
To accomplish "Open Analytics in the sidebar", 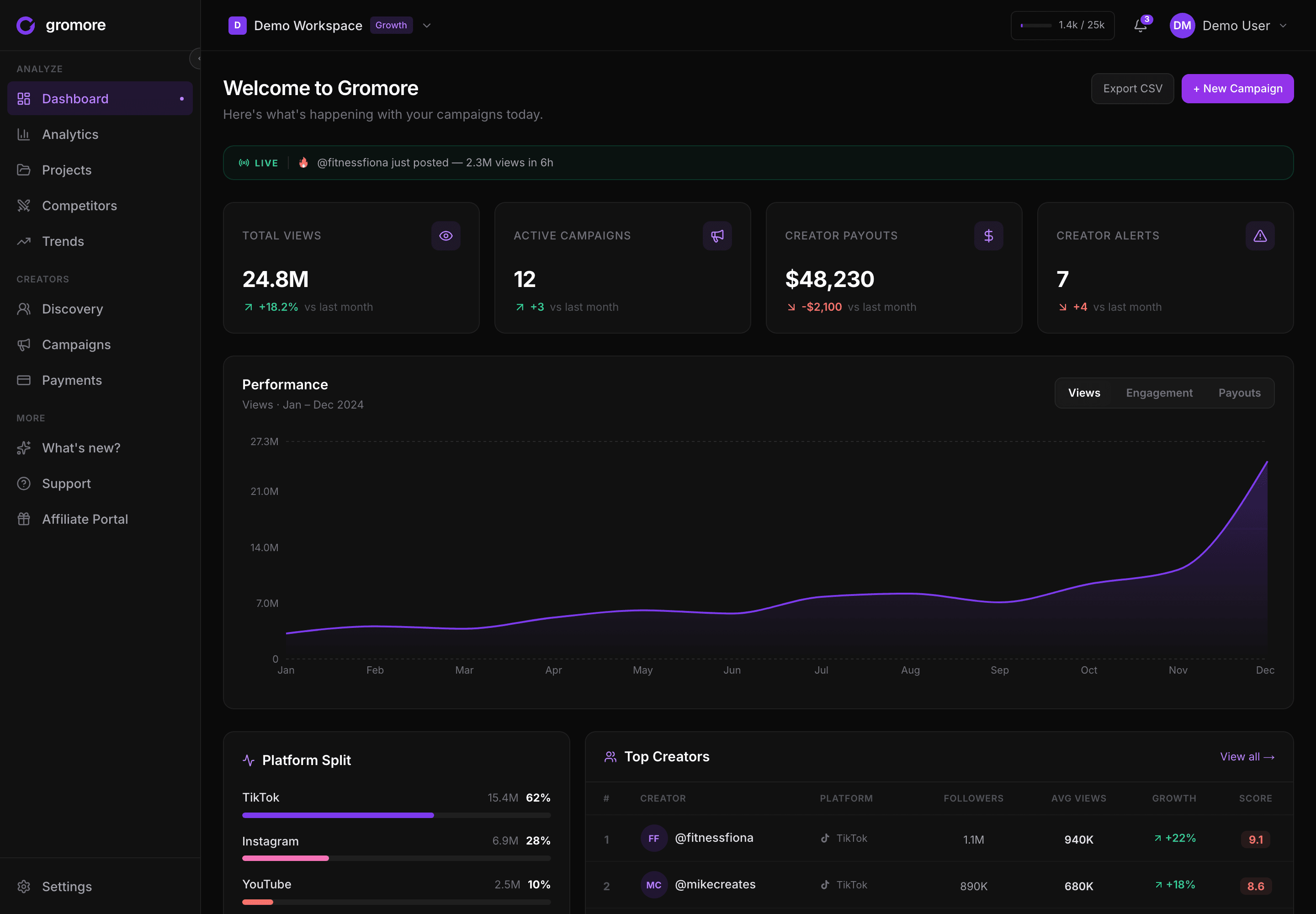I will click(x=100, y=134).
